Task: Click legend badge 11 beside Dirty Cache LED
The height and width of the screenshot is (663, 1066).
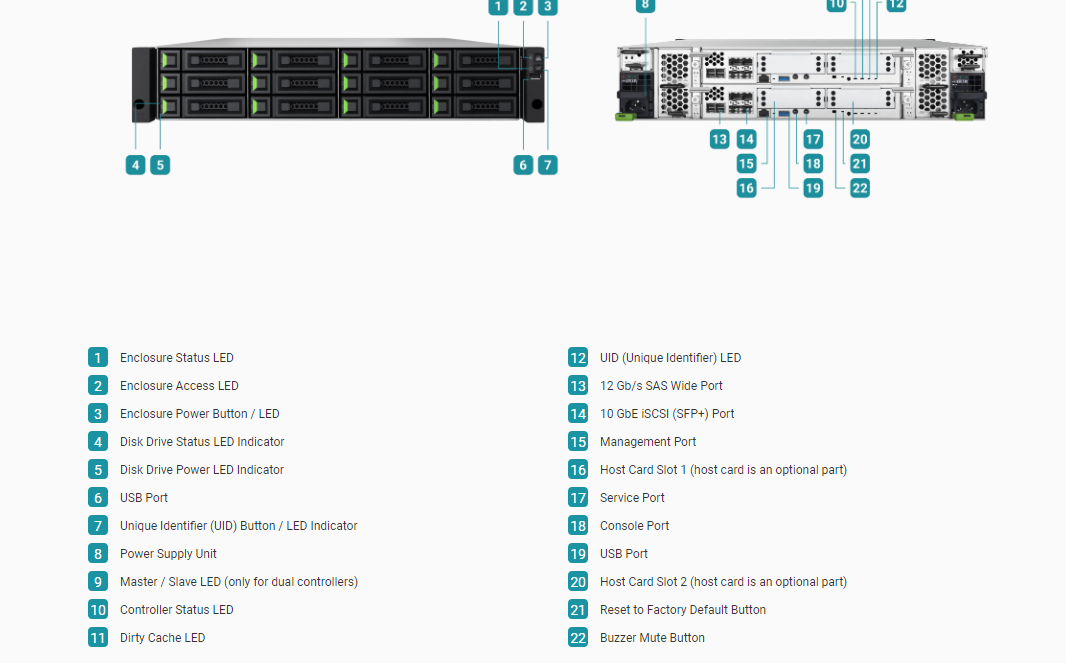Action: click(98, 638)
